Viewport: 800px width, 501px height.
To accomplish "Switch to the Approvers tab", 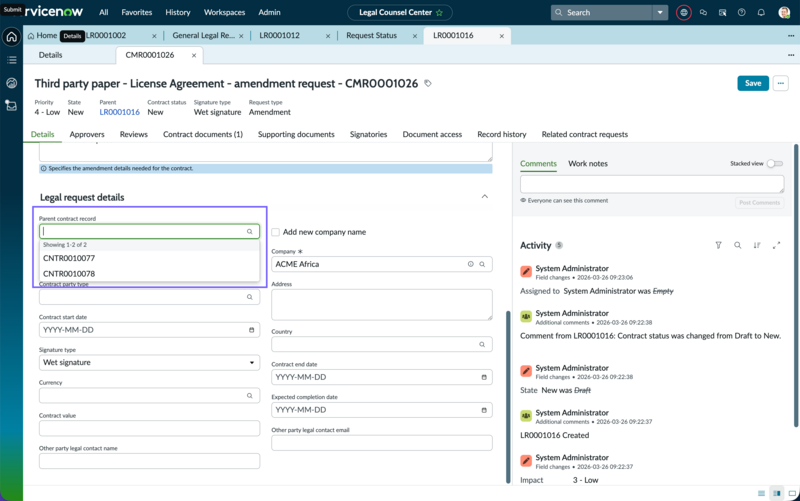I will 87,134.
